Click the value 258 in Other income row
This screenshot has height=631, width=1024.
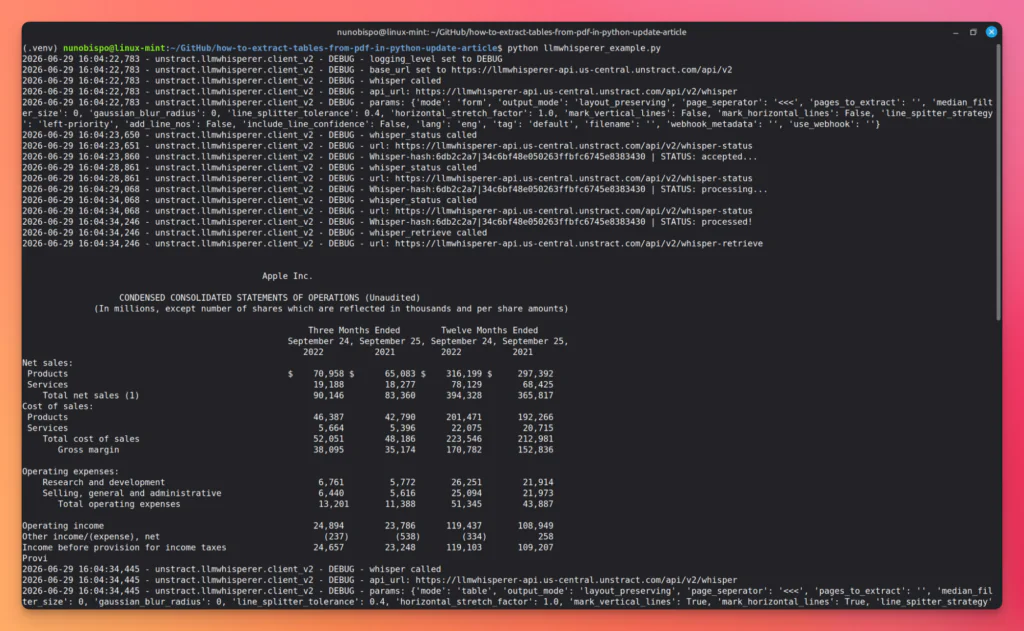546,537
